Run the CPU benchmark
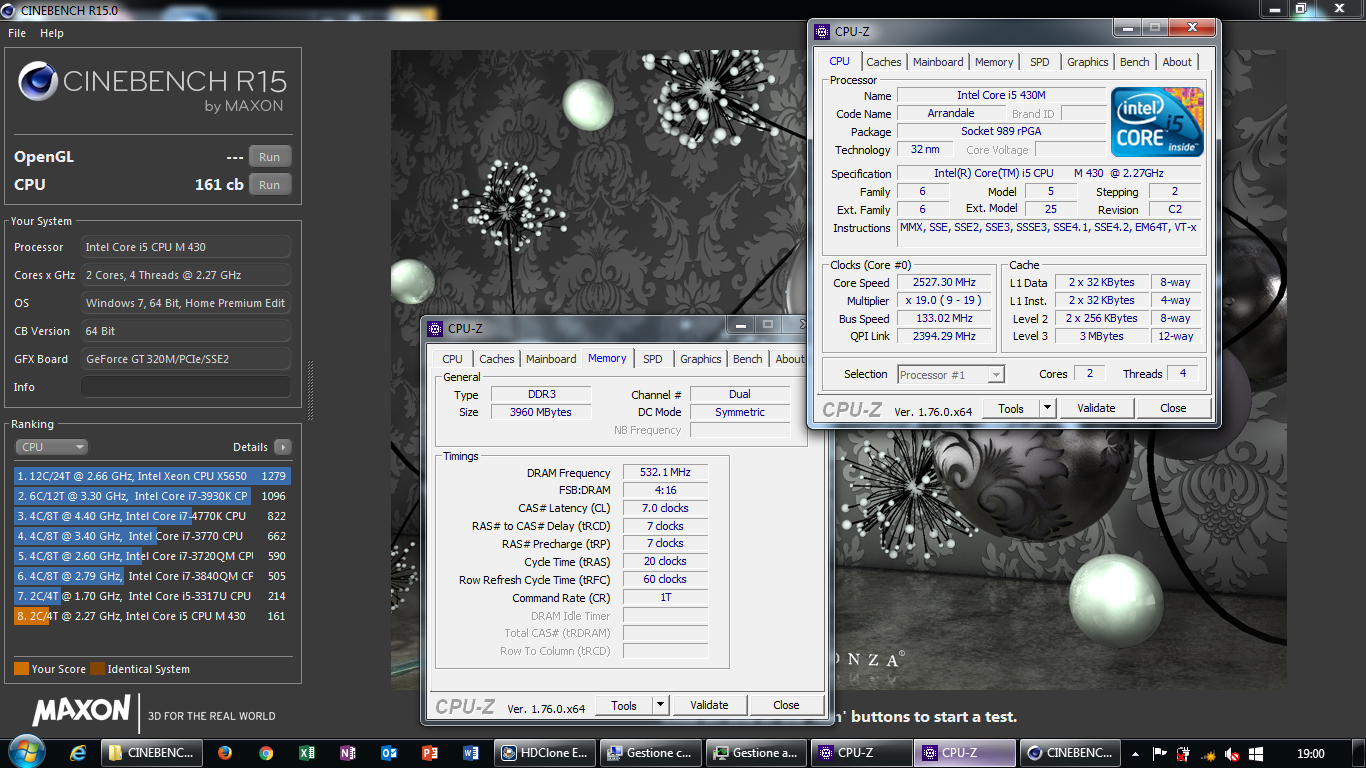1366x768 pixels. click(270, 185)
